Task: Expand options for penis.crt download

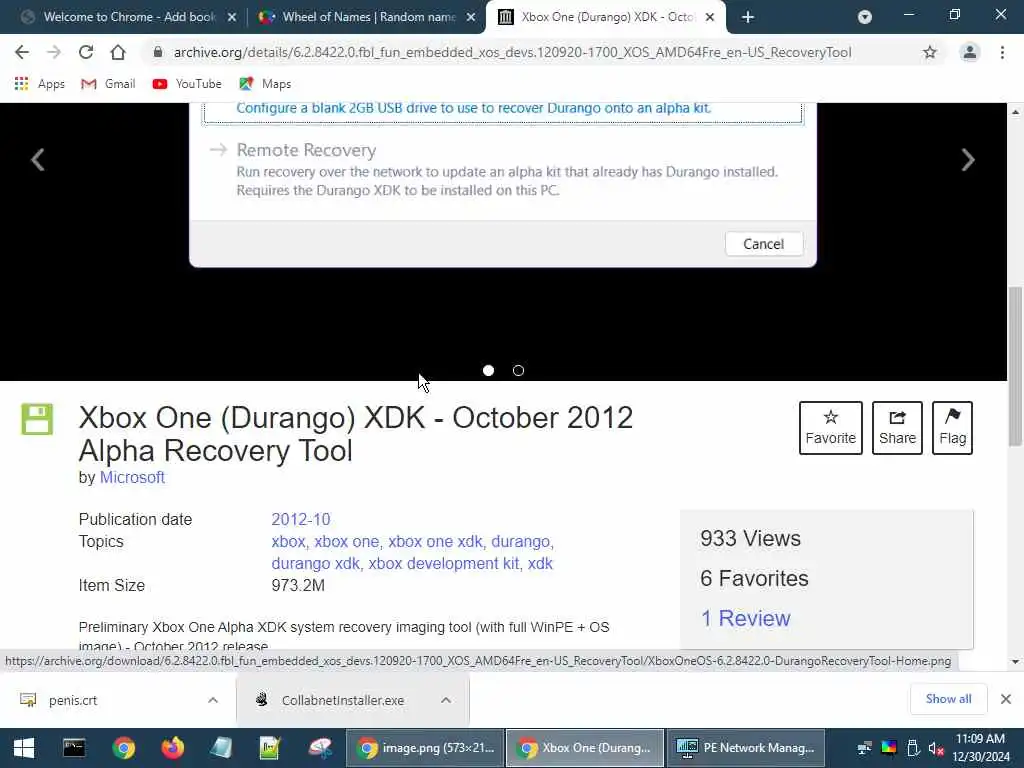Action: [x=213, y=700]
